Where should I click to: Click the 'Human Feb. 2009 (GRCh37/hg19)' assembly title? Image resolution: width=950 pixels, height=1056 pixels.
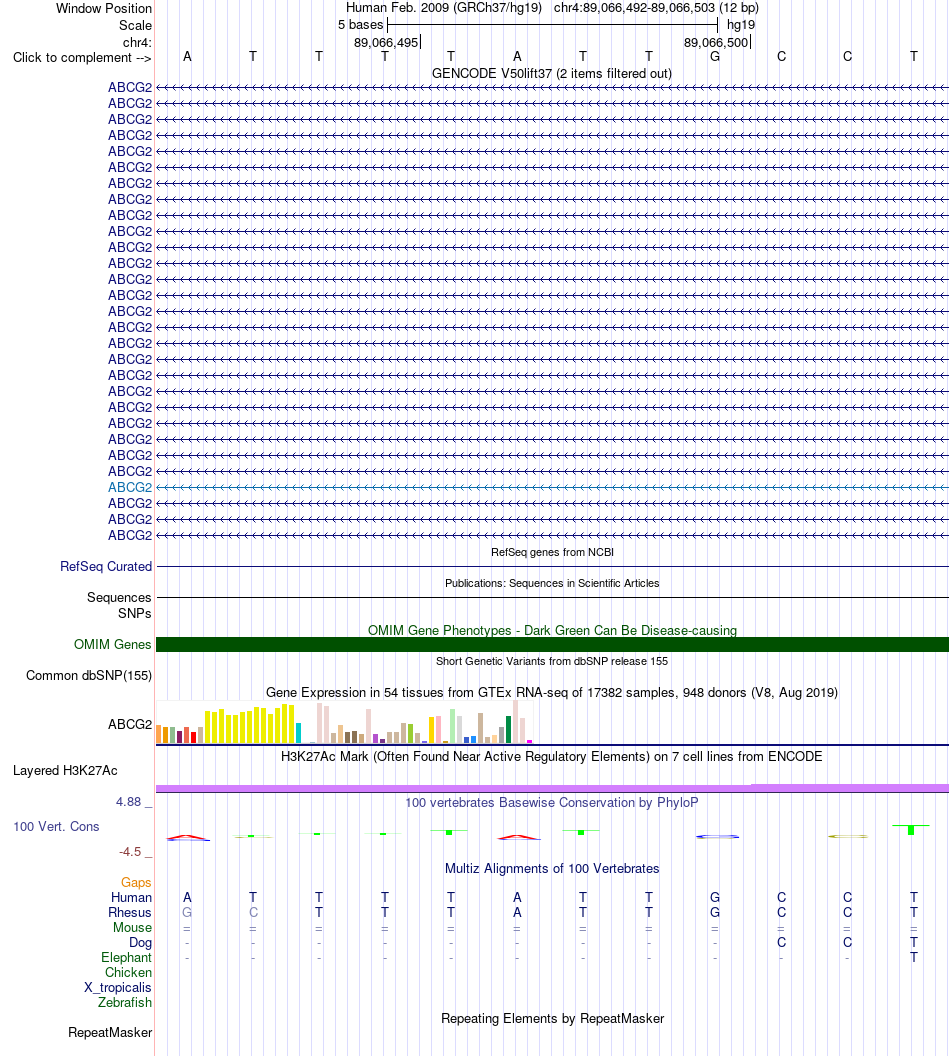click(444, 8)
